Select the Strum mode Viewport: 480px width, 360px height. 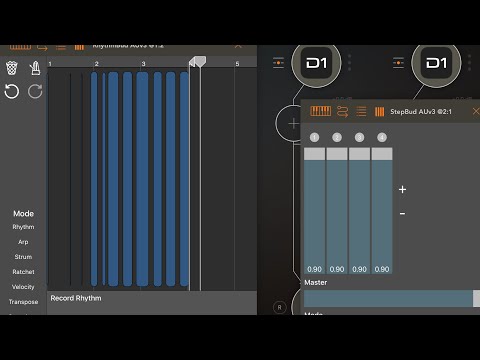pos(23,257)
